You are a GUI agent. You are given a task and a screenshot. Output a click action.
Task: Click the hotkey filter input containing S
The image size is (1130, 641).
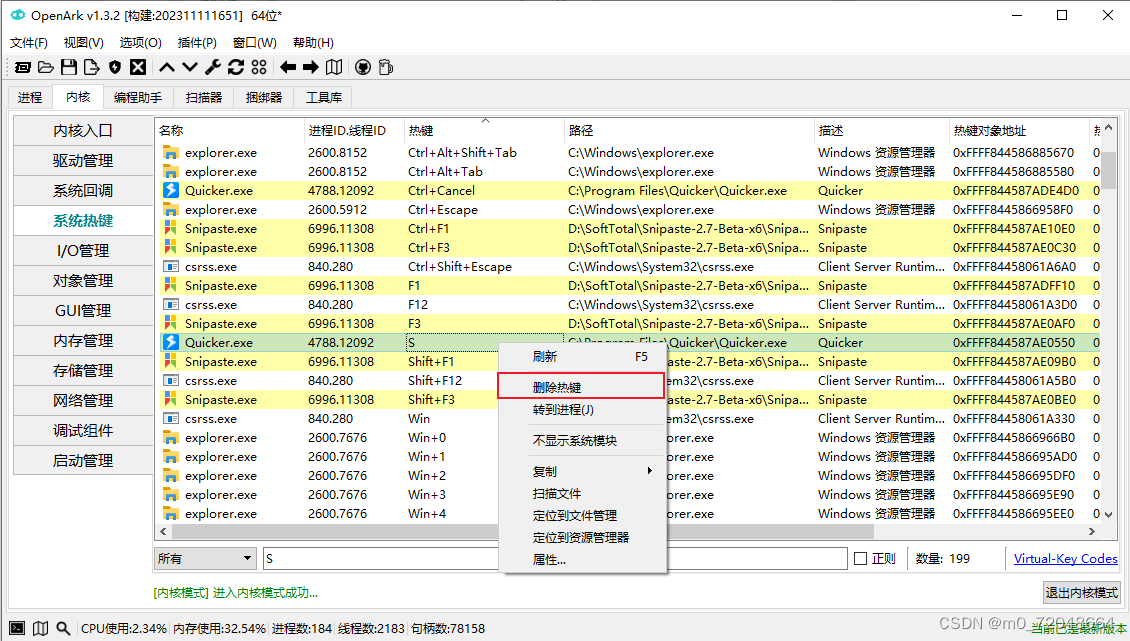click(555, 558)
